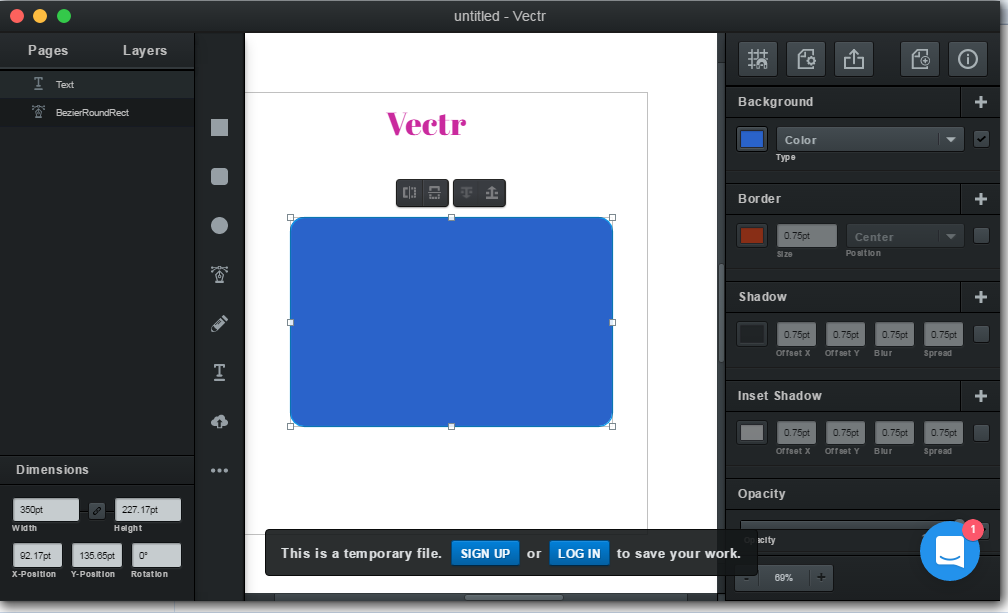Screen dimensions: 1008x613
Task: Zoom out with the minus button
Action: pos(746,577)
